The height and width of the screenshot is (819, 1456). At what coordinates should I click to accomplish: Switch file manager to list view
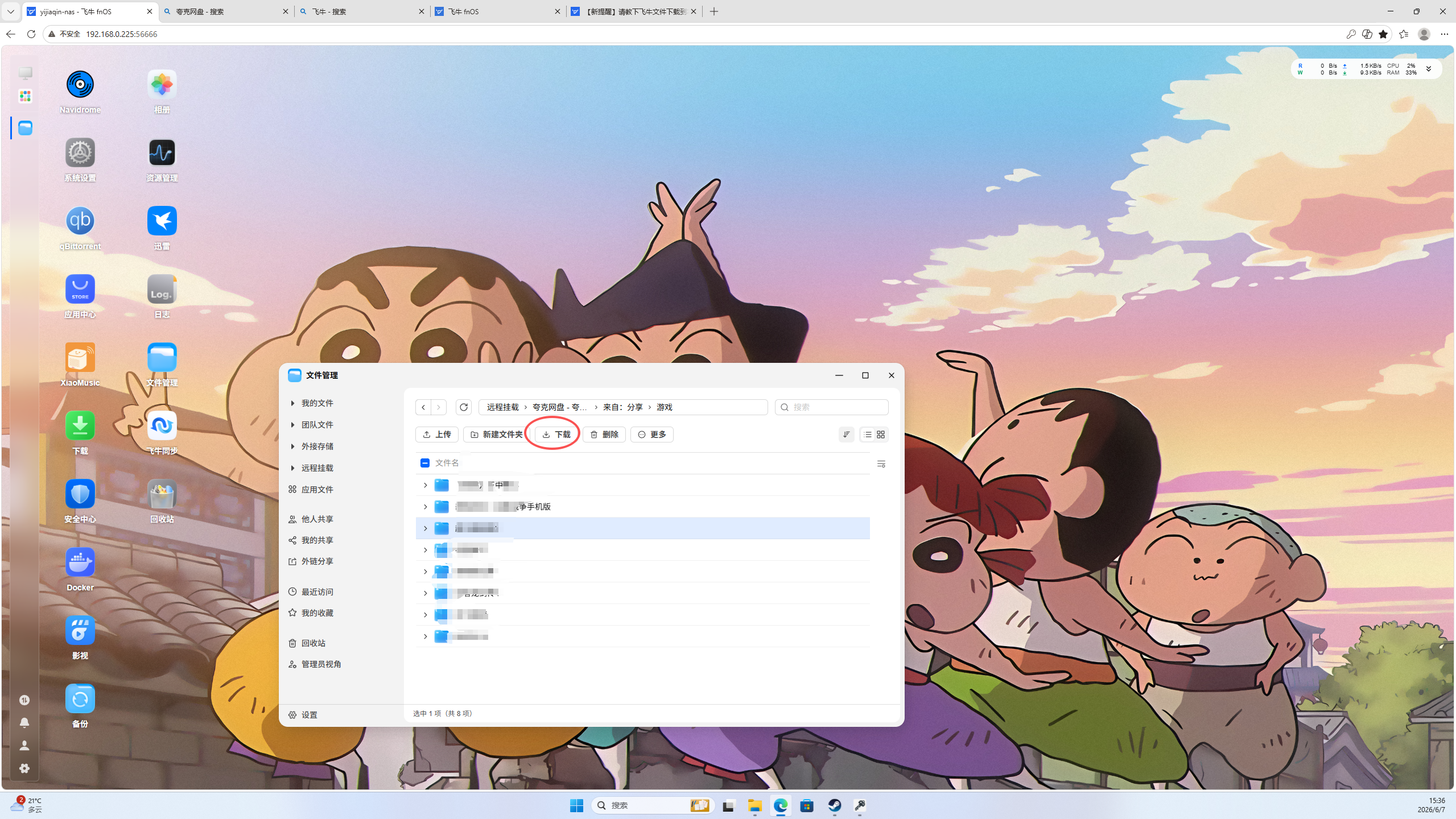[x=868, y=435]
